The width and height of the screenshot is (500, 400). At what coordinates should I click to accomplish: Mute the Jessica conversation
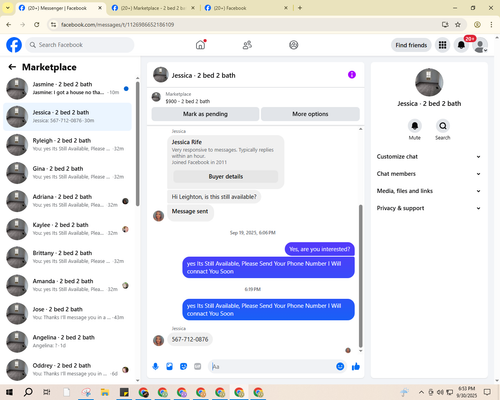tap(415, 126)
